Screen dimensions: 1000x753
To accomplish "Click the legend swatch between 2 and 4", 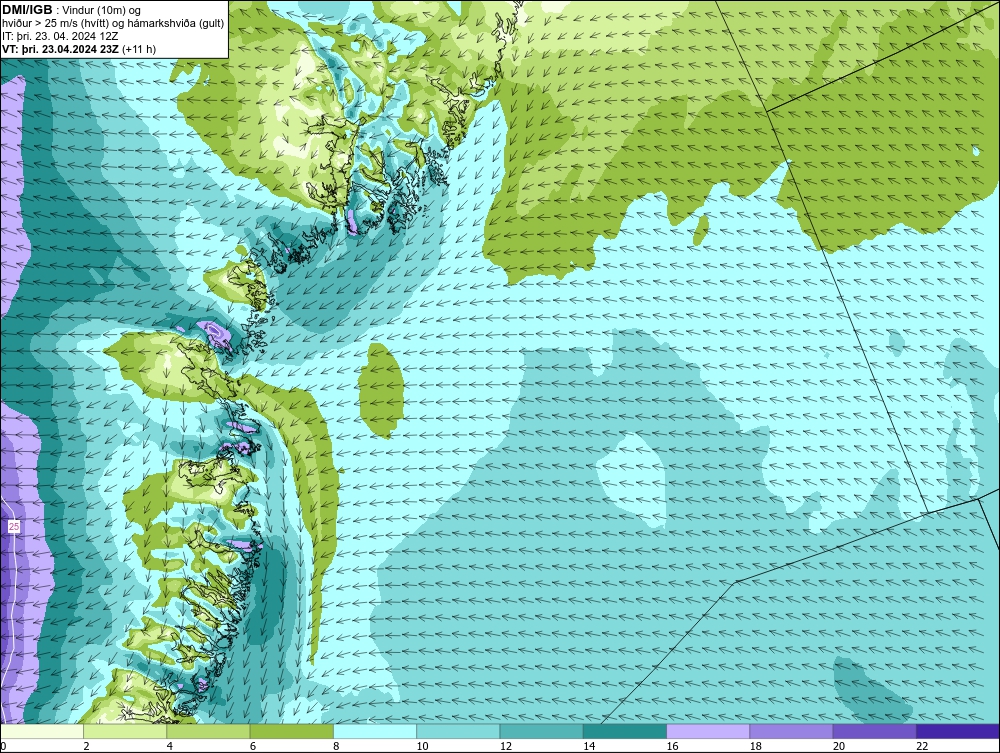I will (x=125, y=731).
